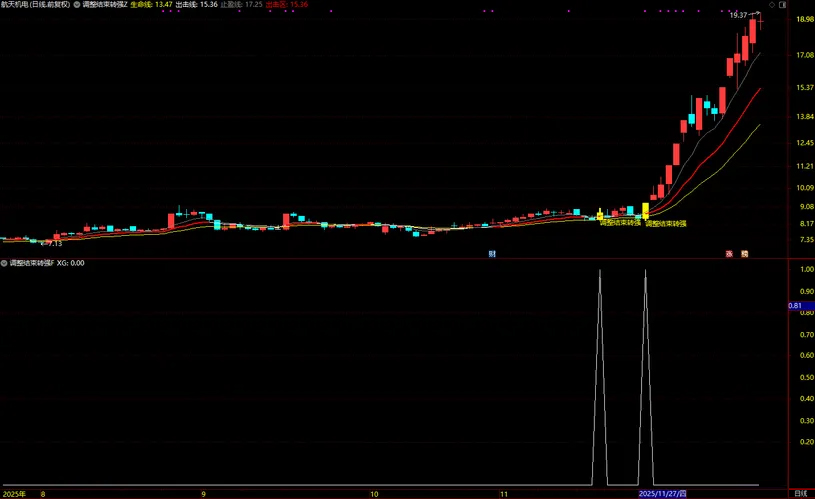Select the 调整结束转强Z main indicator name

tap(105, 5)
